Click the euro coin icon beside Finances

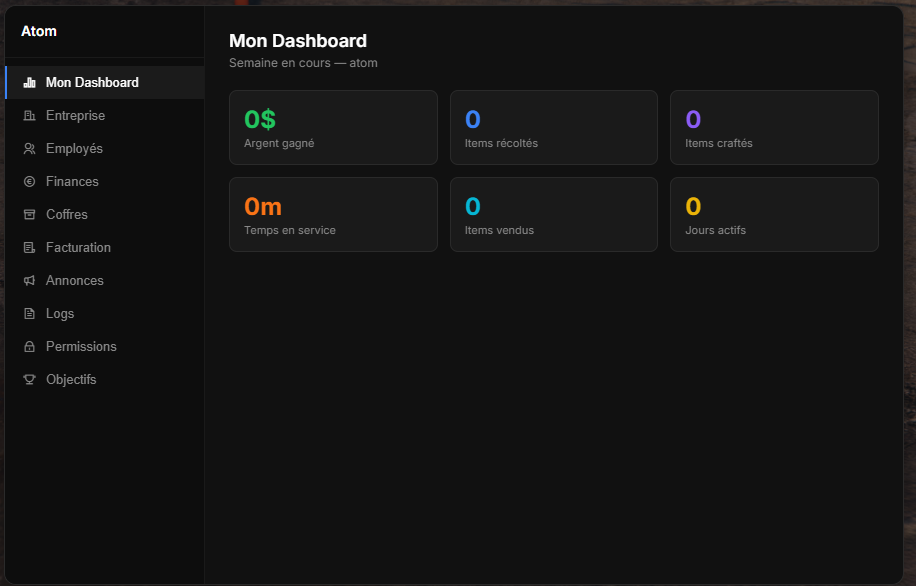pyautogui.click(x=29, y=182)
